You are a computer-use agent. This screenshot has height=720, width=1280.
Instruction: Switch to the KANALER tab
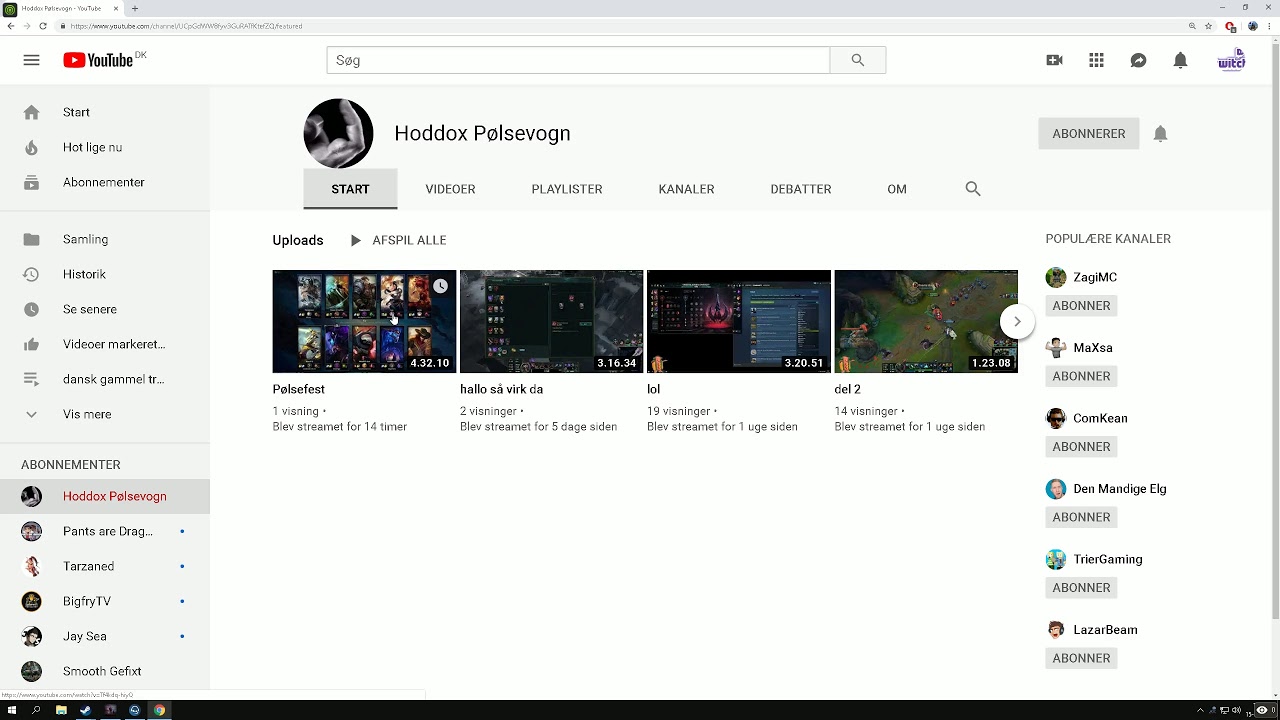pos(686,188)
